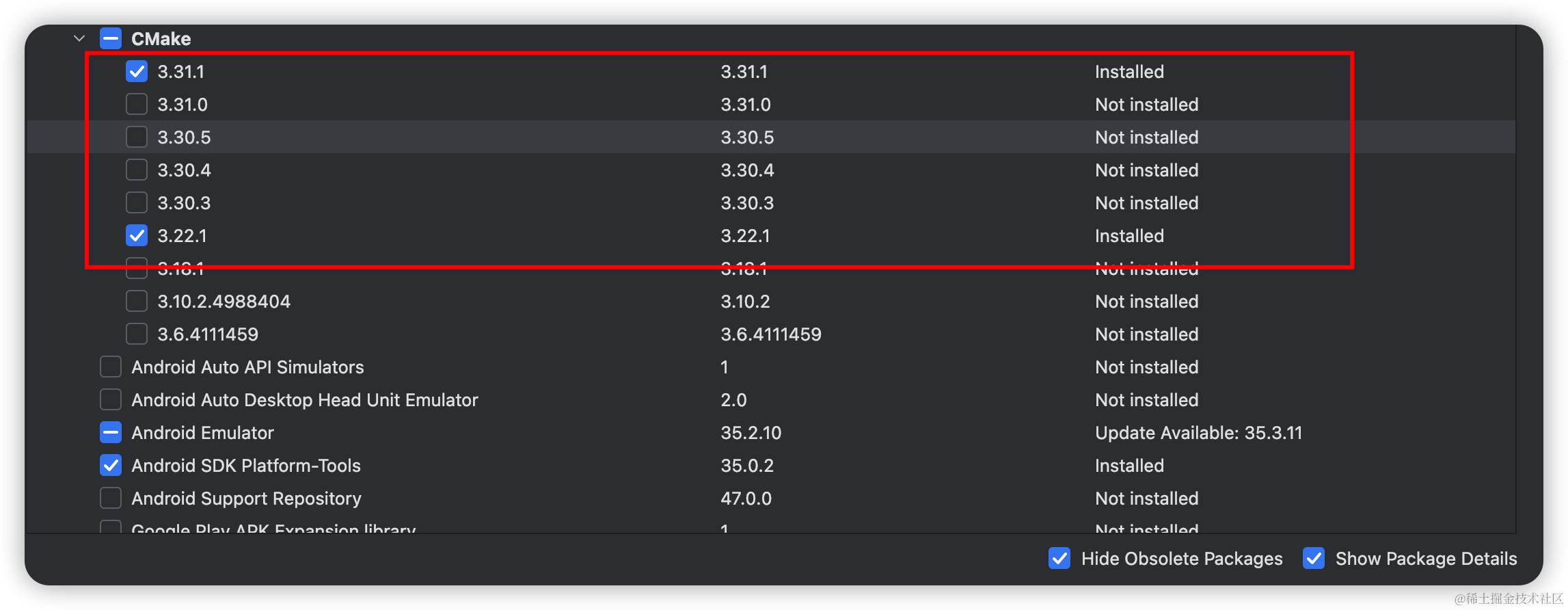Toggle the CMake group partial-selection checkbox

point(111,38)
